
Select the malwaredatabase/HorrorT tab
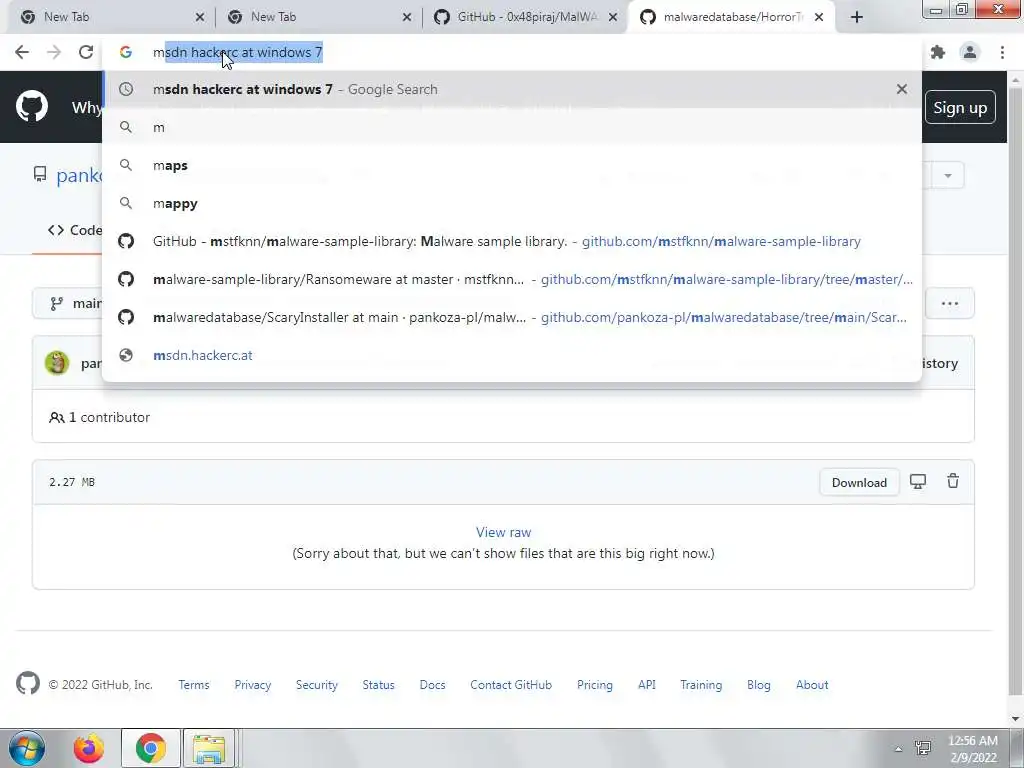point(730,17)
